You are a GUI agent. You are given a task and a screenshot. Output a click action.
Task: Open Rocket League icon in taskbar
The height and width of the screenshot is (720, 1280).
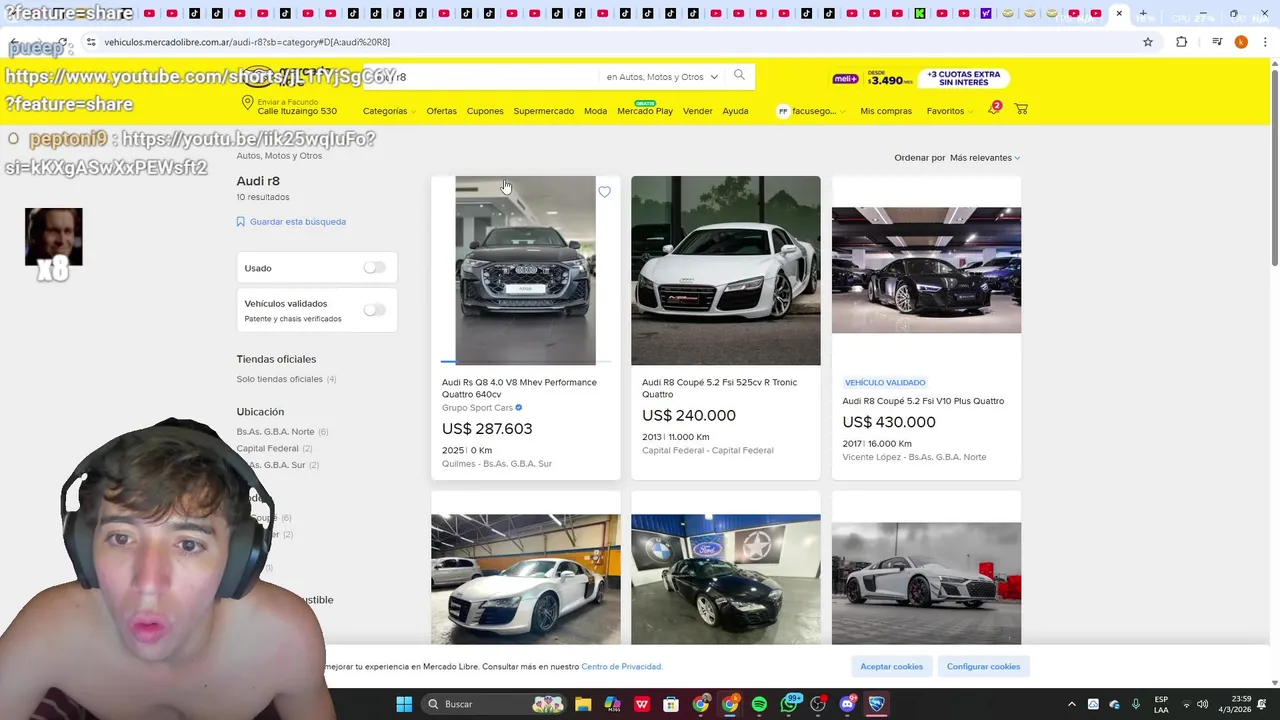pos(877,704)
